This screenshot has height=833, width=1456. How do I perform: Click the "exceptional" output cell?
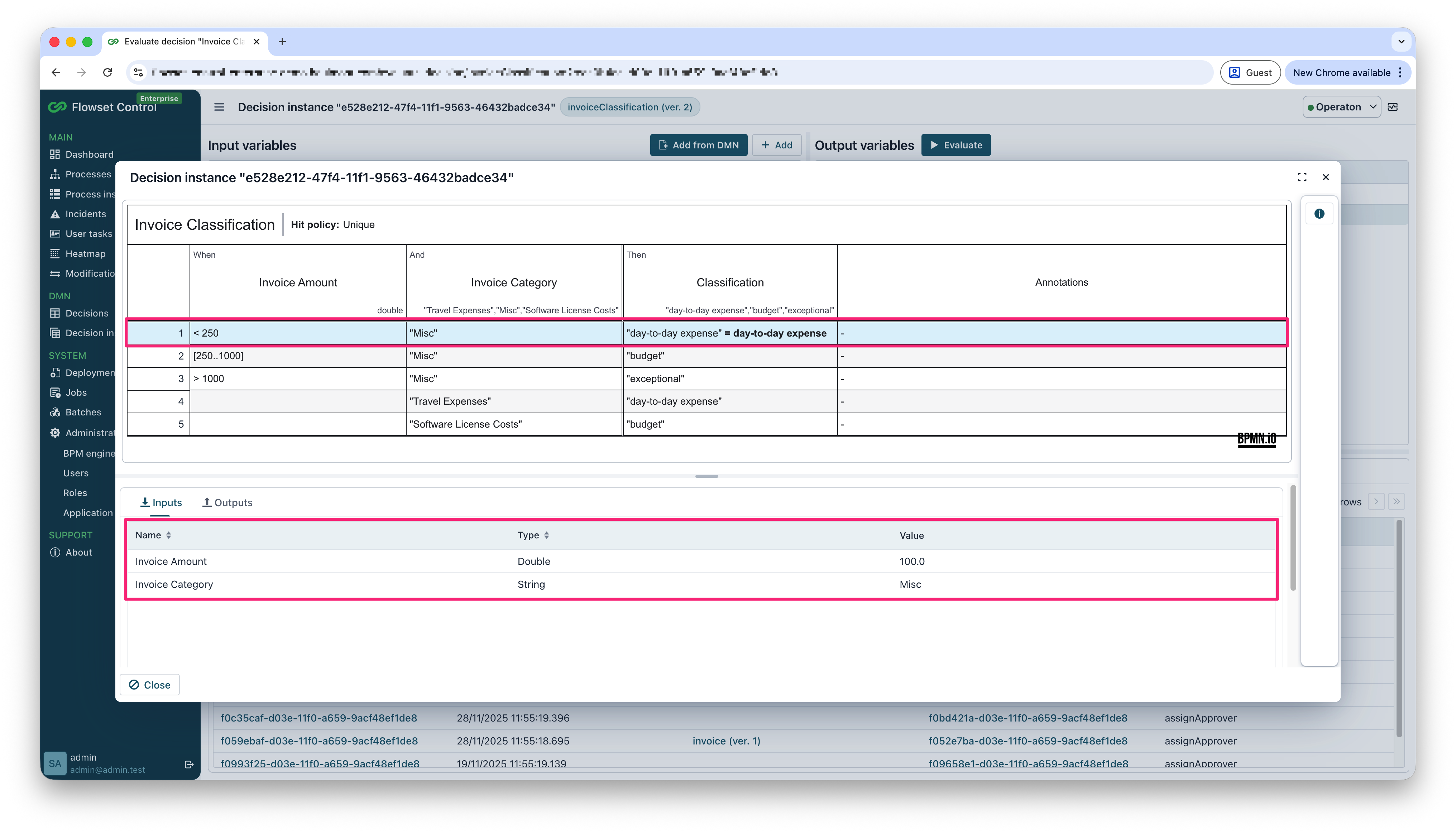pyautogui.click(x=730, y=379)
